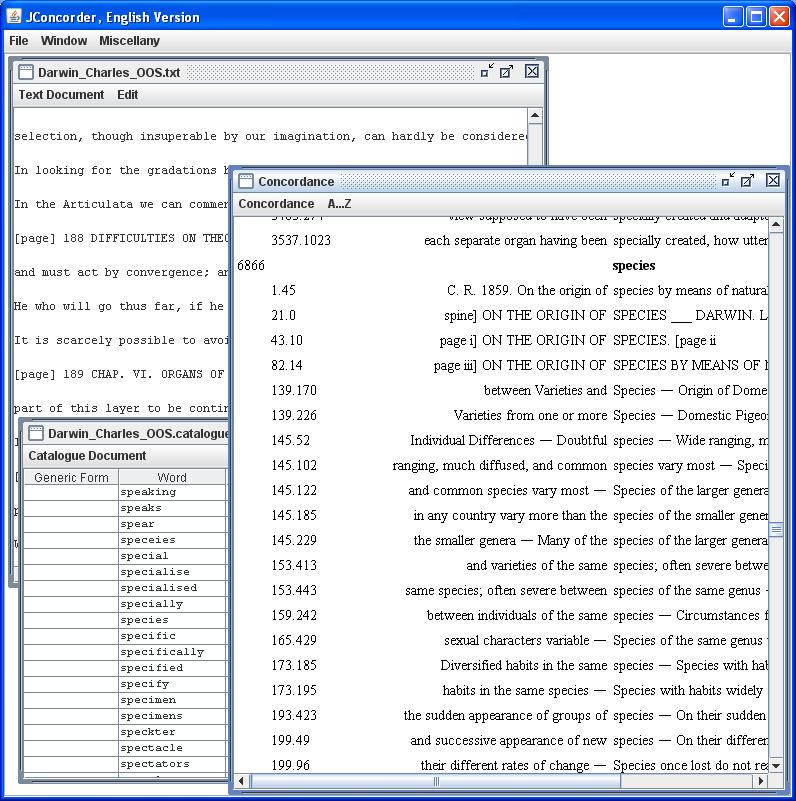Open the Miscellany menu
796x801 pixels.
point(129,41)
